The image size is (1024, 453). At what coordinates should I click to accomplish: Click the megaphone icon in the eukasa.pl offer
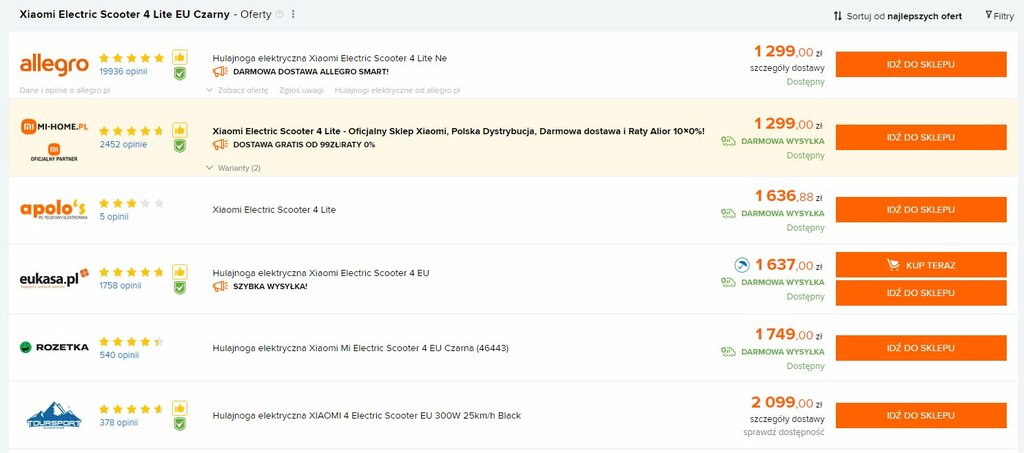220,286
